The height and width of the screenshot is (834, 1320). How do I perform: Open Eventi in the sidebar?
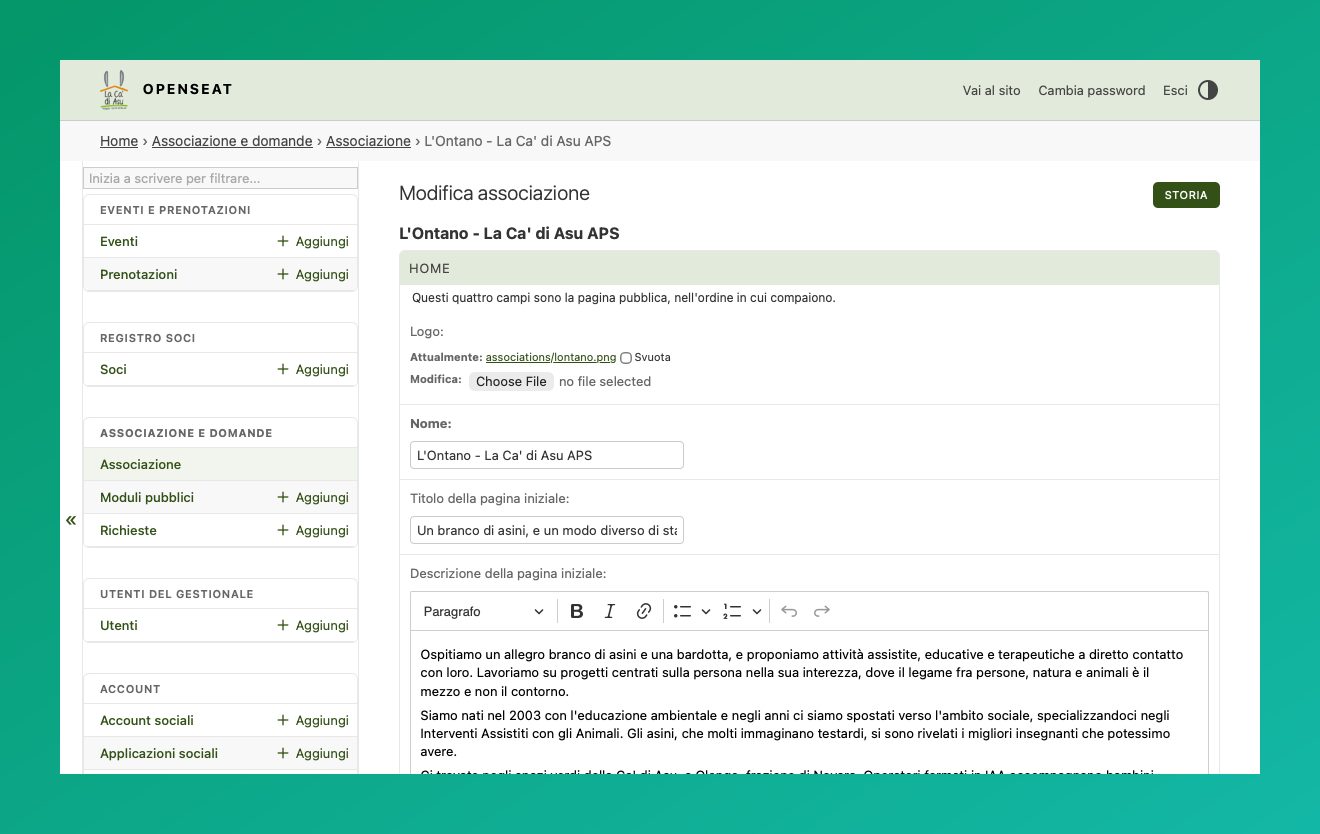(119, 241)
